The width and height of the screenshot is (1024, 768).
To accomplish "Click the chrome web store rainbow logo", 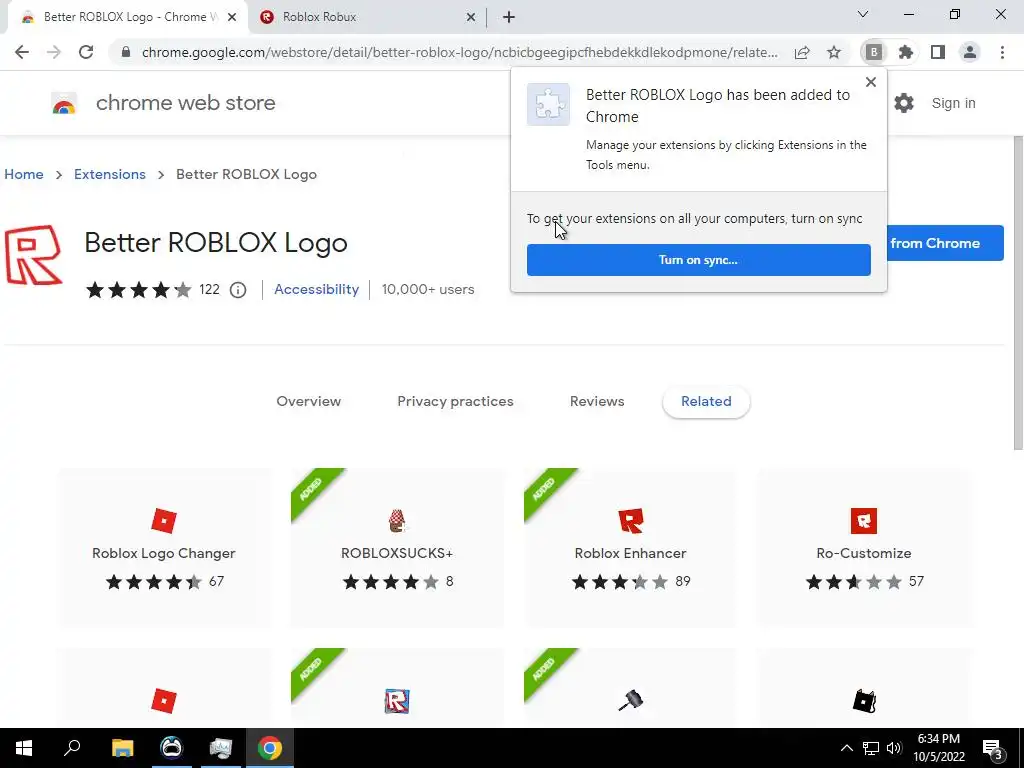I will [64, 103].
